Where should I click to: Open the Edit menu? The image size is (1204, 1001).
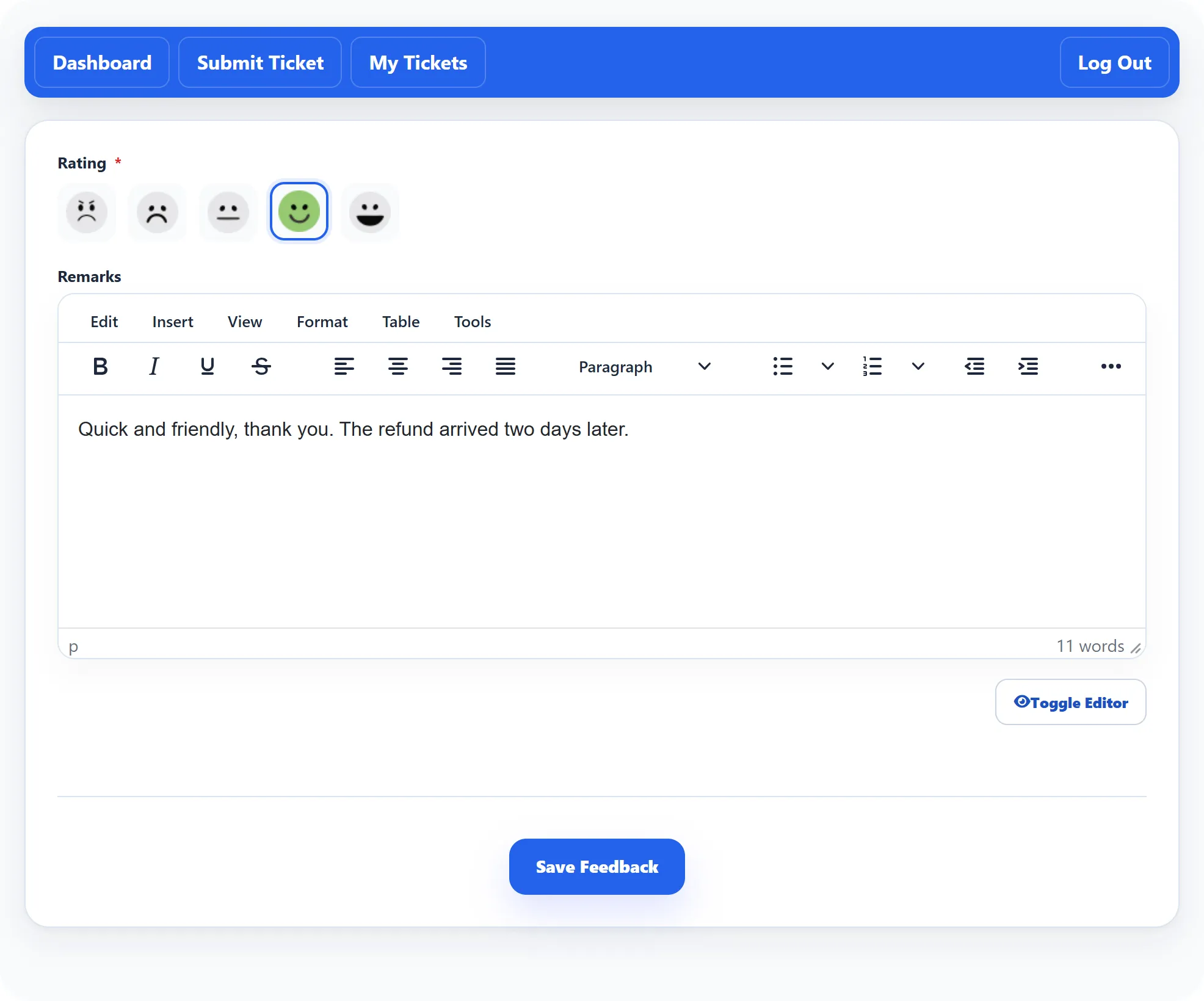pyautogui.click(x=104, y=322)
